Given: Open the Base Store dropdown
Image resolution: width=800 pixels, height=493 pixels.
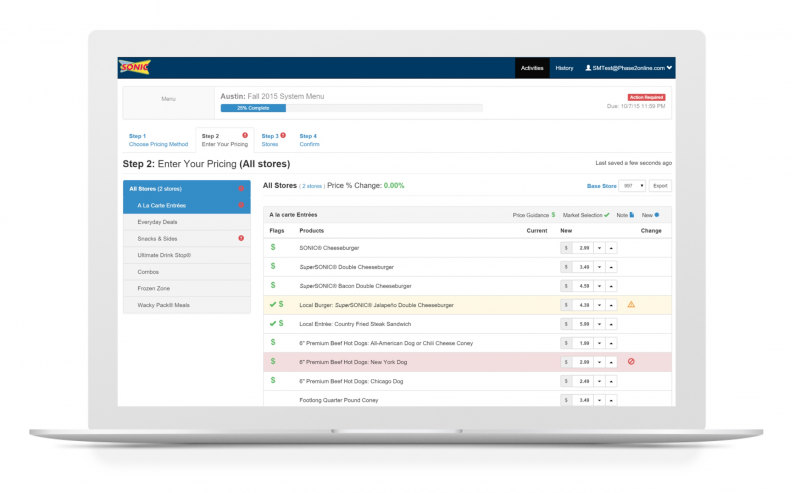Looking at the screenshot, I should [632, 186].
